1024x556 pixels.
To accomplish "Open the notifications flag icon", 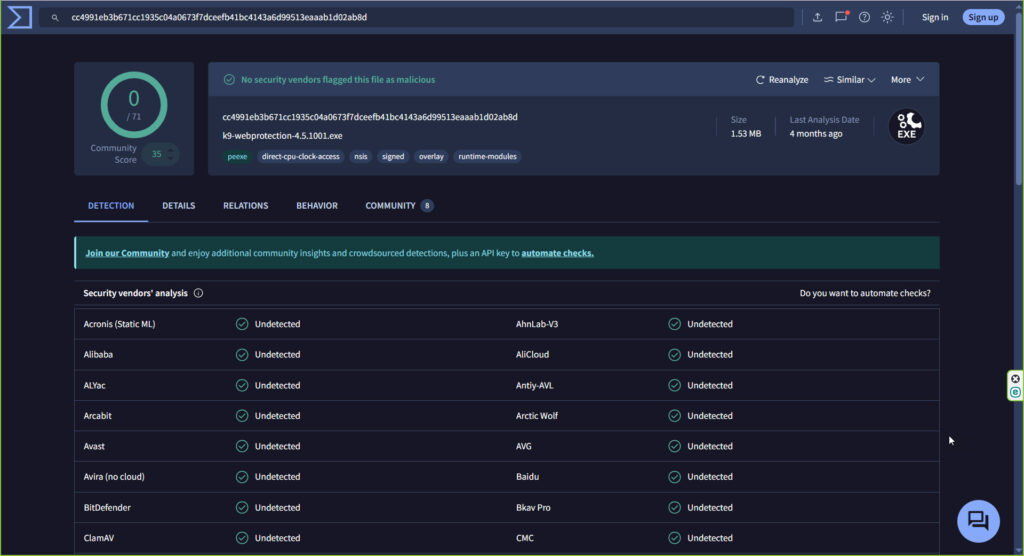I will 841,17.
